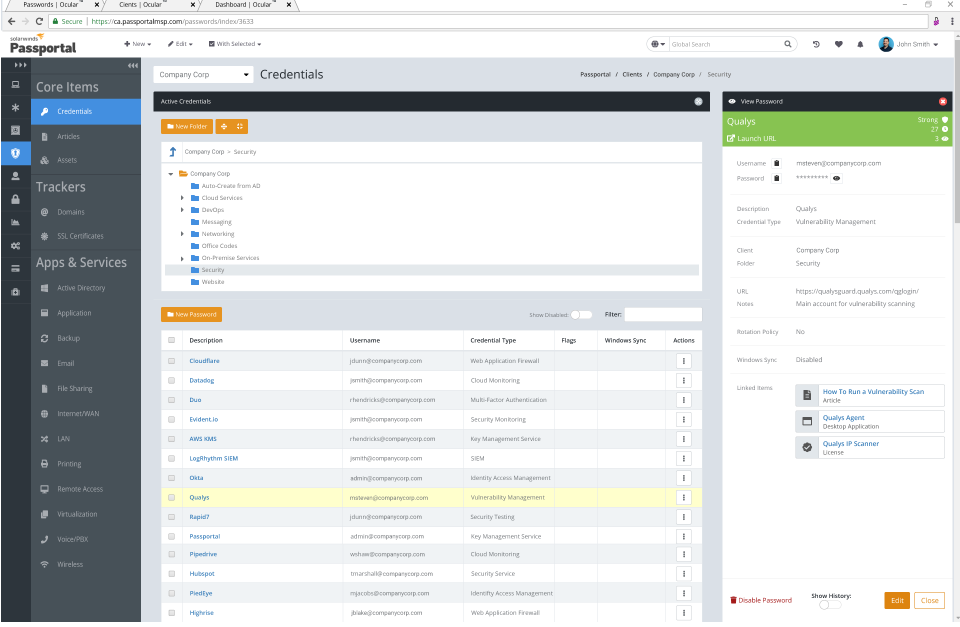Close the View Password panel red icon

coord(942,102)
